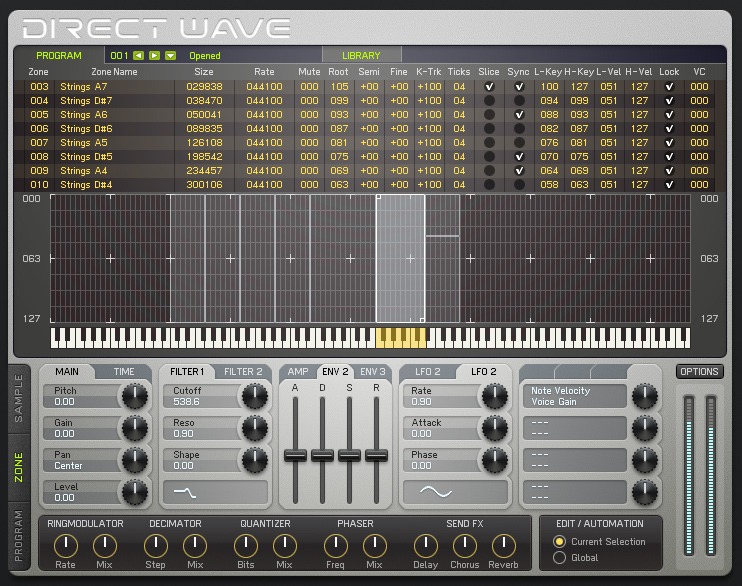
Task: Switch to the MAIN tab
Action: click(67, 372)
